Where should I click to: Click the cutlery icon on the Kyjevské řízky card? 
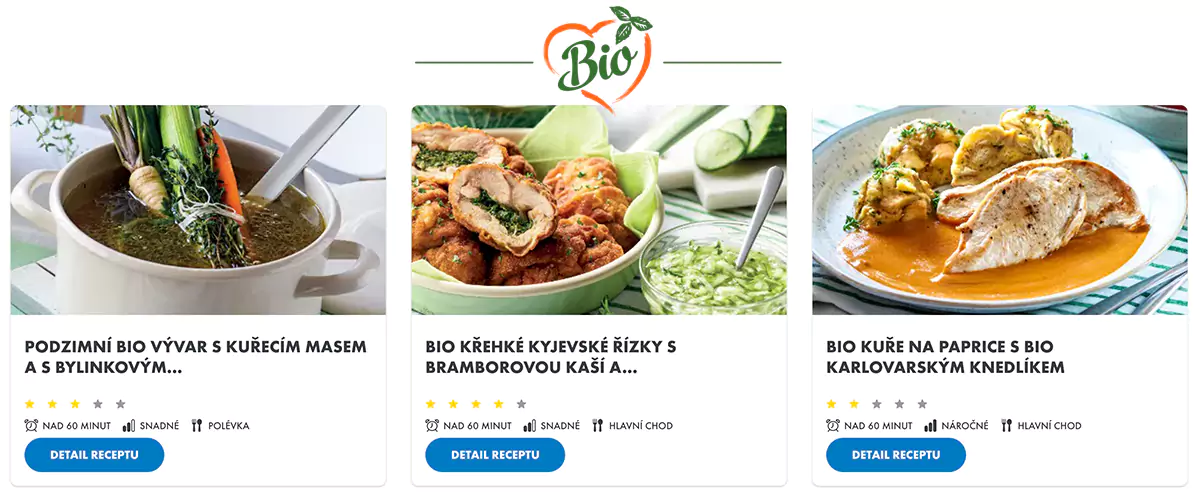tap(598, 425)
